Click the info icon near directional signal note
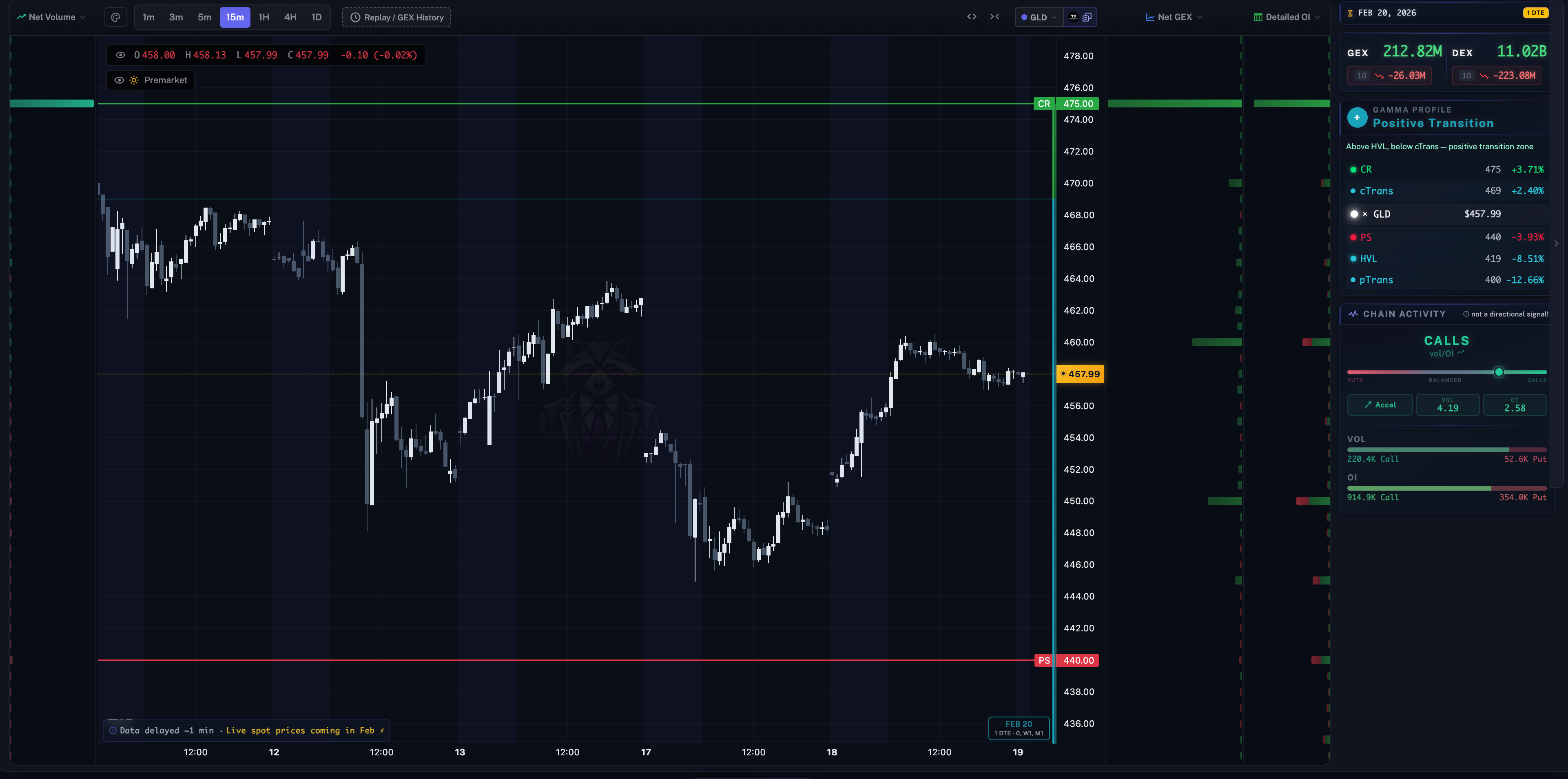The width and height of the screenshot is (1568, 779). [1466, 314]
